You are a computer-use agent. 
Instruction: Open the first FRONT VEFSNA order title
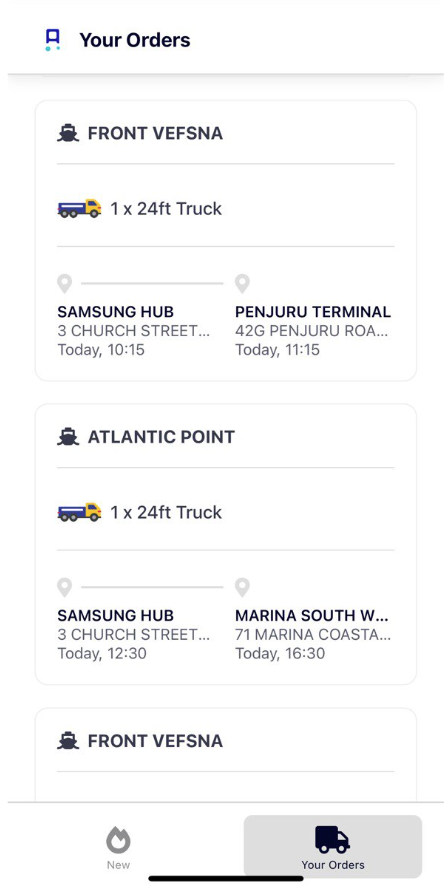coord(155,134)
